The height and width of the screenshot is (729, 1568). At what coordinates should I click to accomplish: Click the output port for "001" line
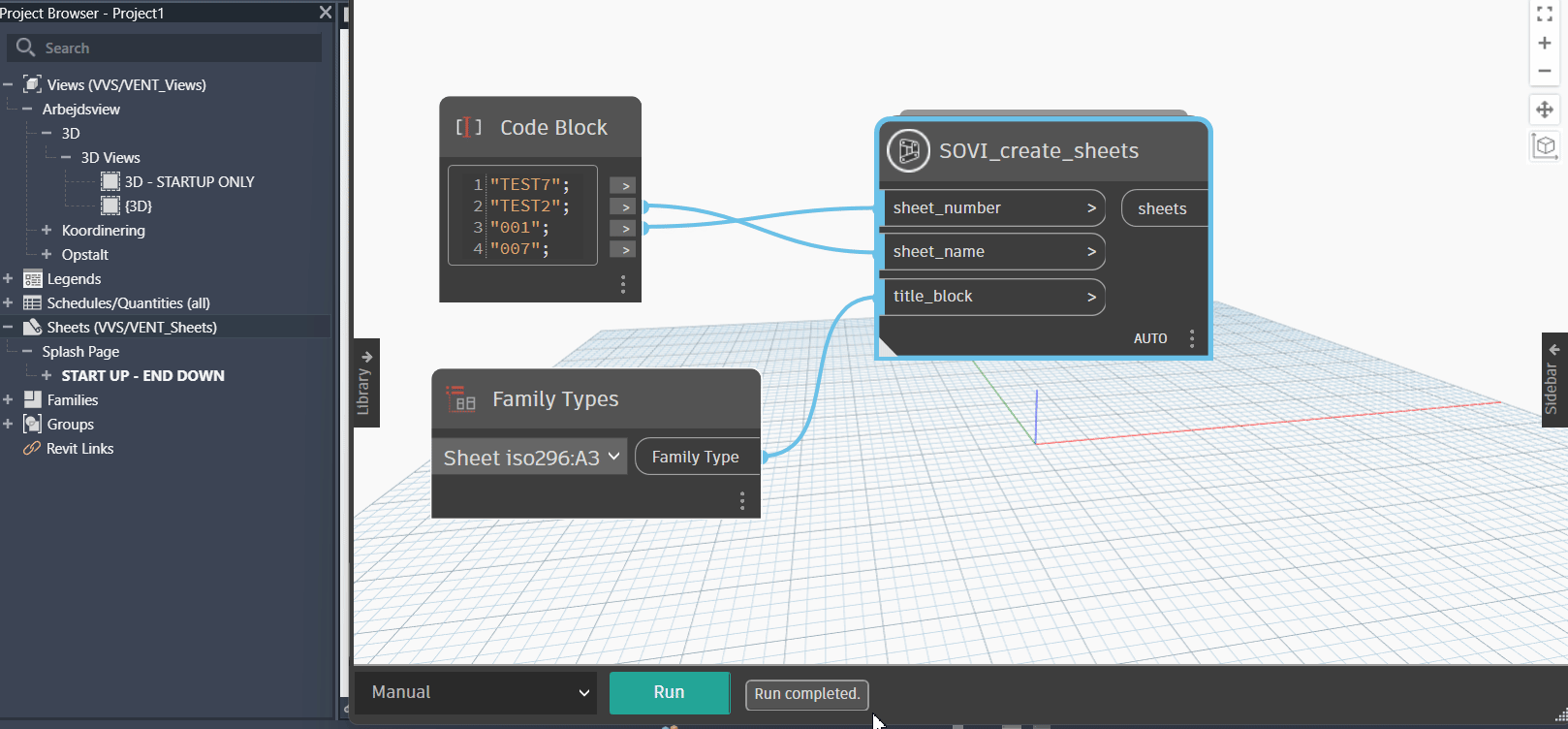622,228
